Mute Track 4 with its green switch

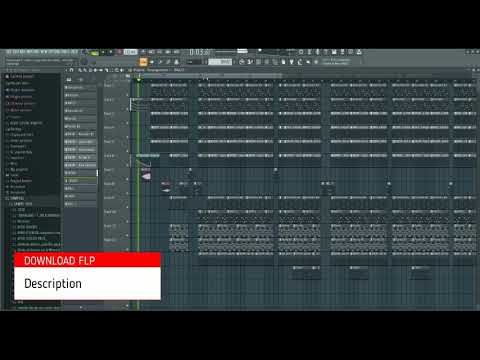(x=127, y=138)
